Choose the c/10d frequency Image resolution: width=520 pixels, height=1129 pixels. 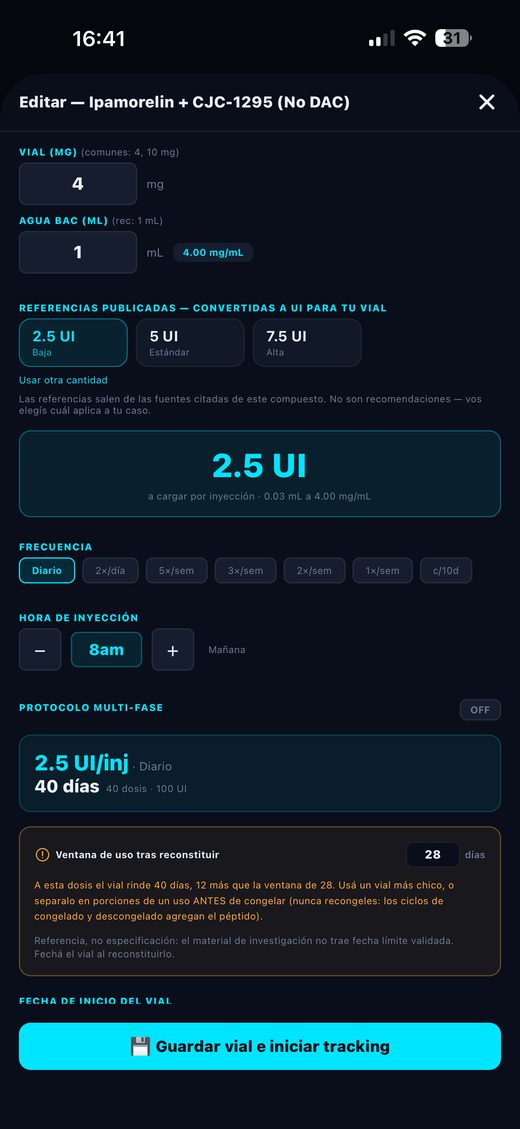447,570
